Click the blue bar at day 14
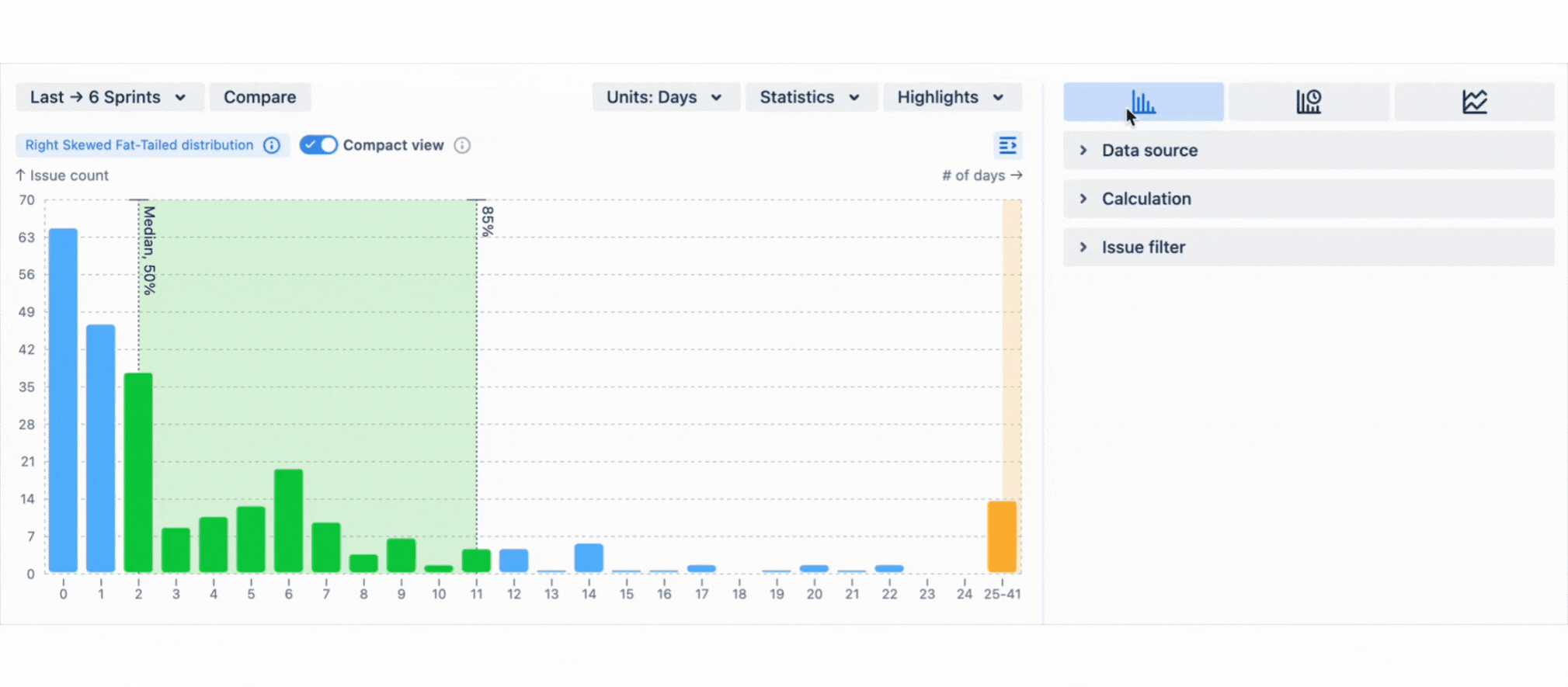 click(589, 558)
